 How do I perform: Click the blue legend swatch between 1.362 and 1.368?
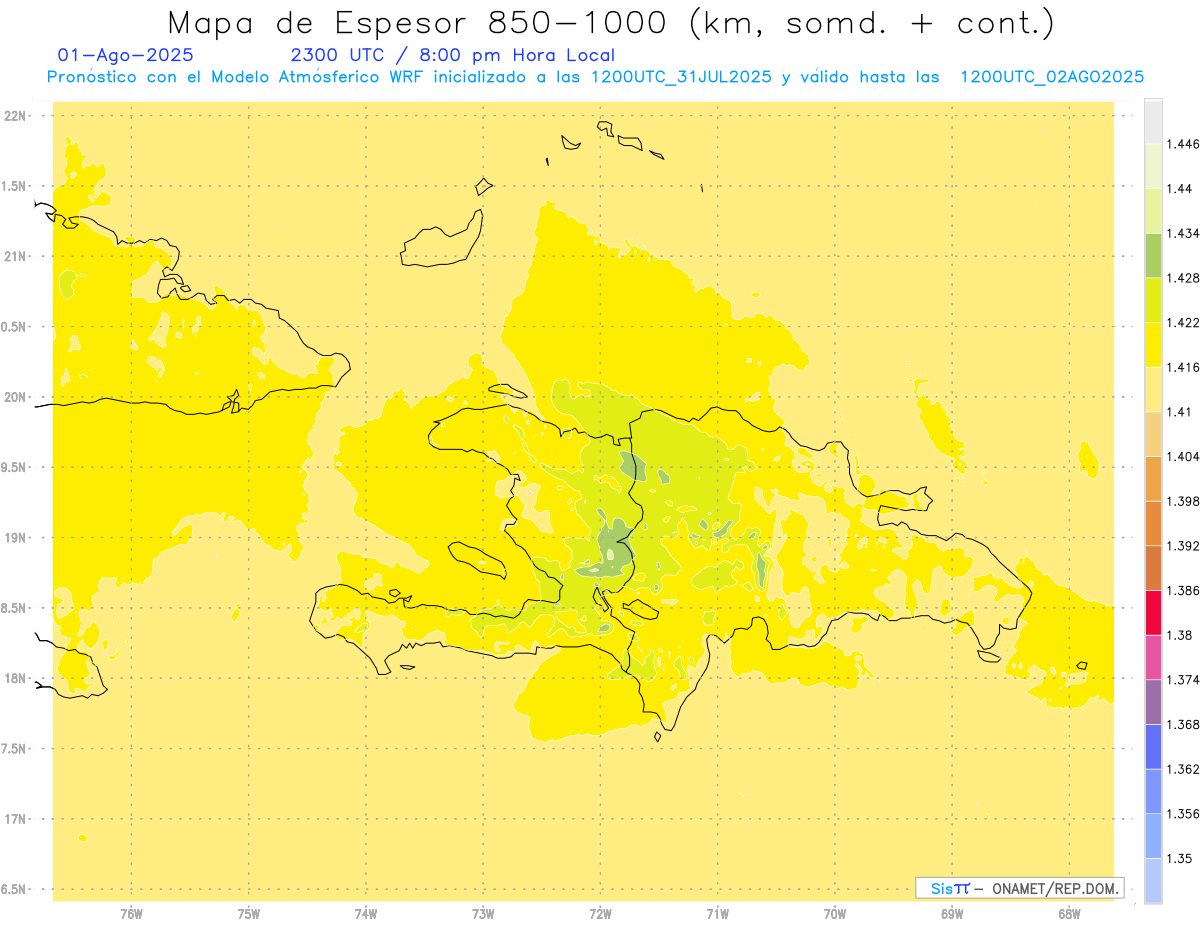tap(1153, 747)
